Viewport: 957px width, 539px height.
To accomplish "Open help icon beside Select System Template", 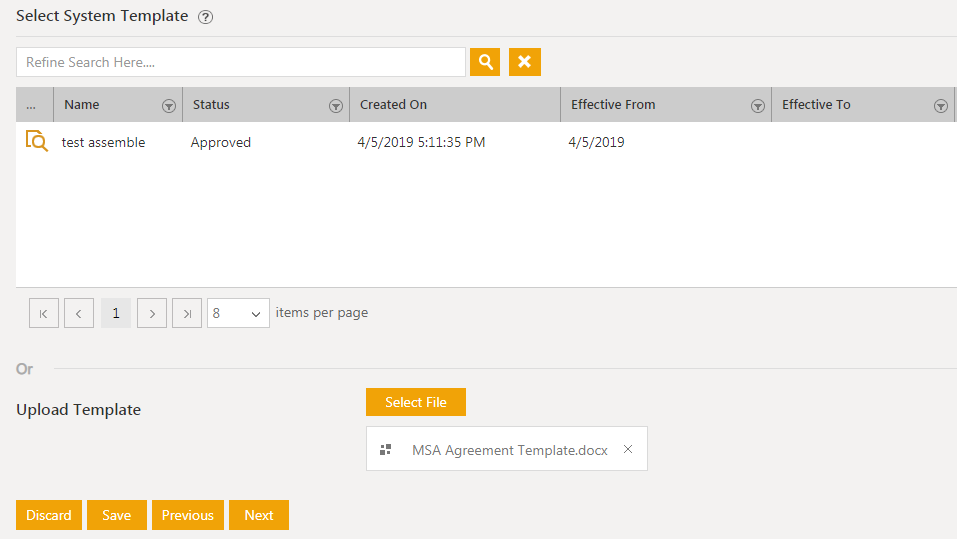I will pyautogui.click(x=205, y=17).
